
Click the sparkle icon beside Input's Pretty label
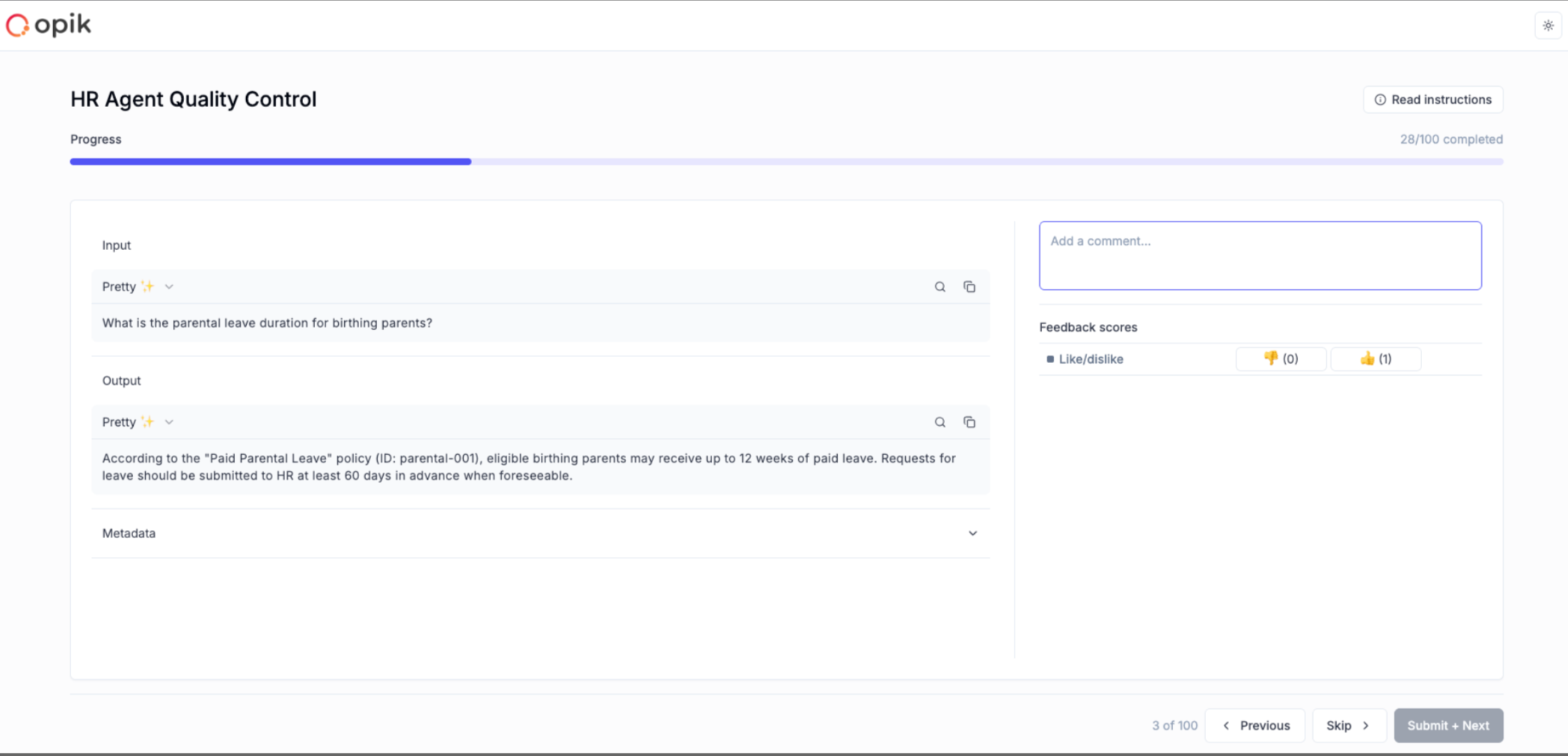pyautogui.click(x=147, y=285)
